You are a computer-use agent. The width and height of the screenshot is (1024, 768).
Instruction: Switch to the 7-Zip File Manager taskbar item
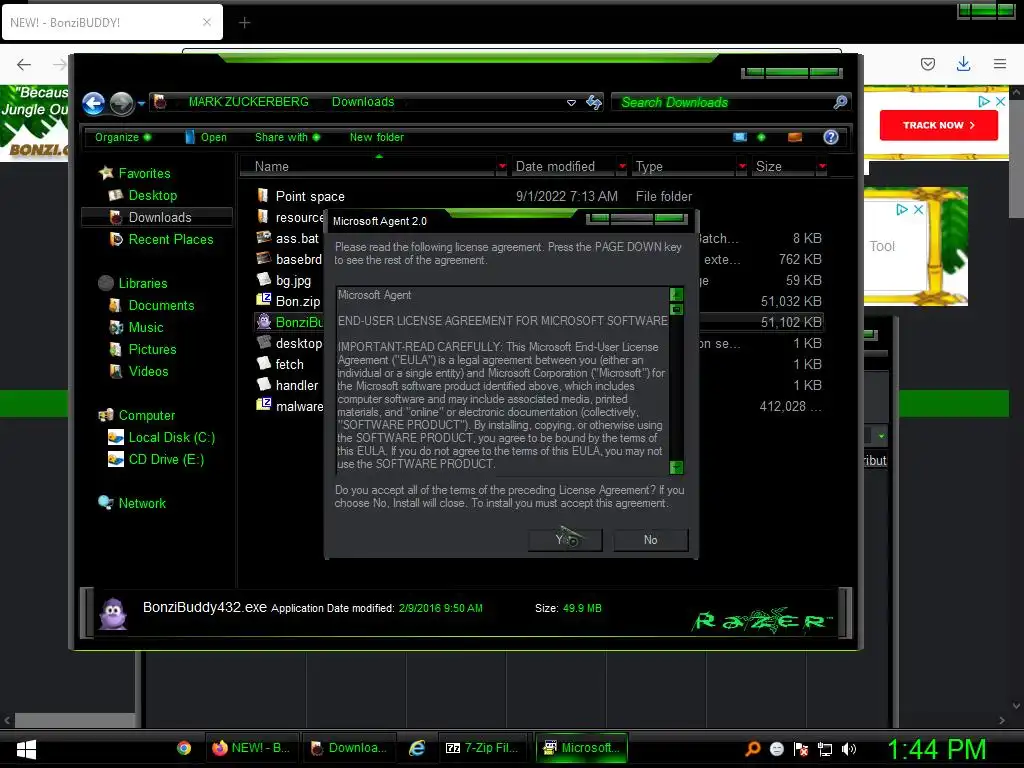tap(481, 748)
